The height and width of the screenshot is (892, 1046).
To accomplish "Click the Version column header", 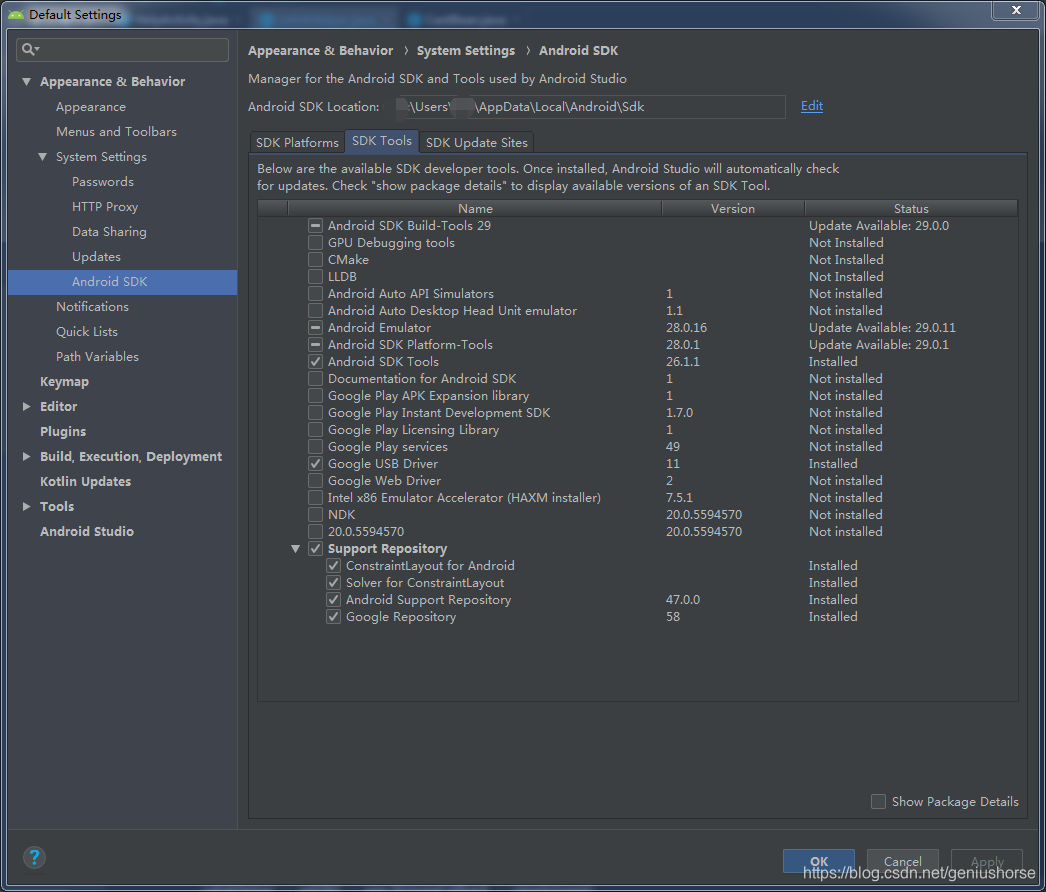I will 732,208.
